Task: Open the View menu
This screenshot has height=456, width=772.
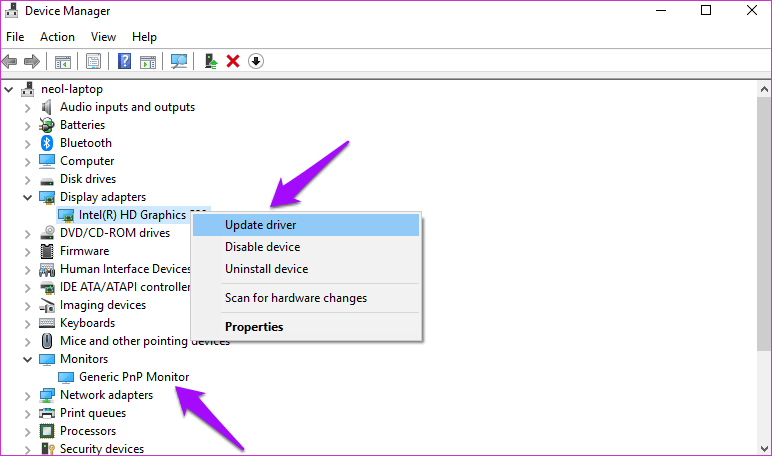Action: point(103,37)
